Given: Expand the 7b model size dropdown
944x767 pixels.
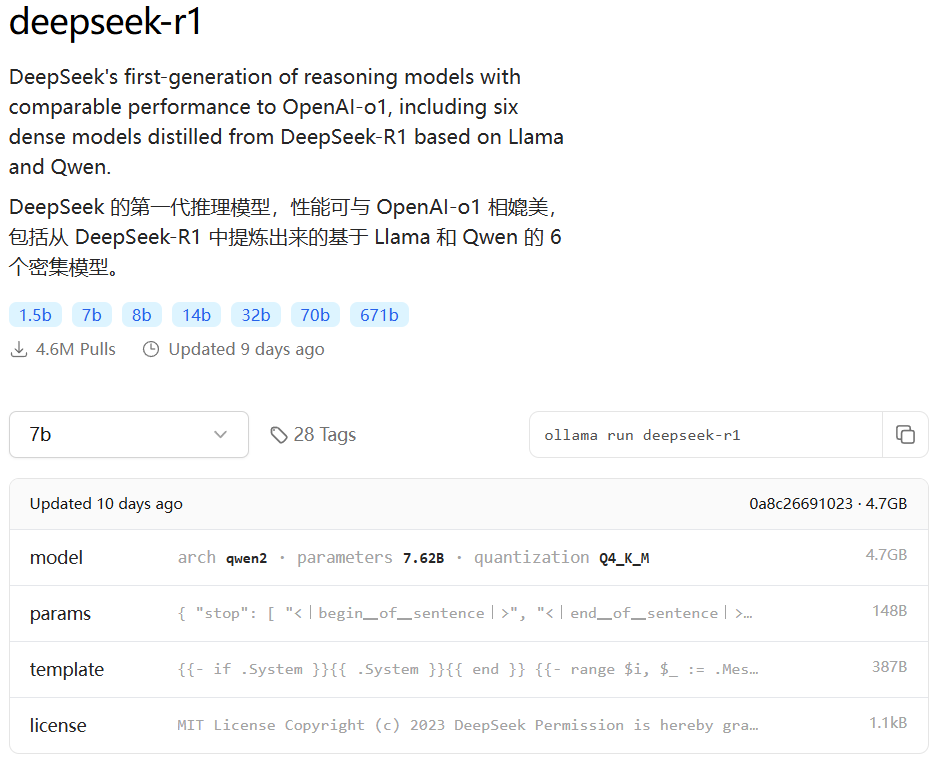Looking at the screenshot, I should 129,435.
